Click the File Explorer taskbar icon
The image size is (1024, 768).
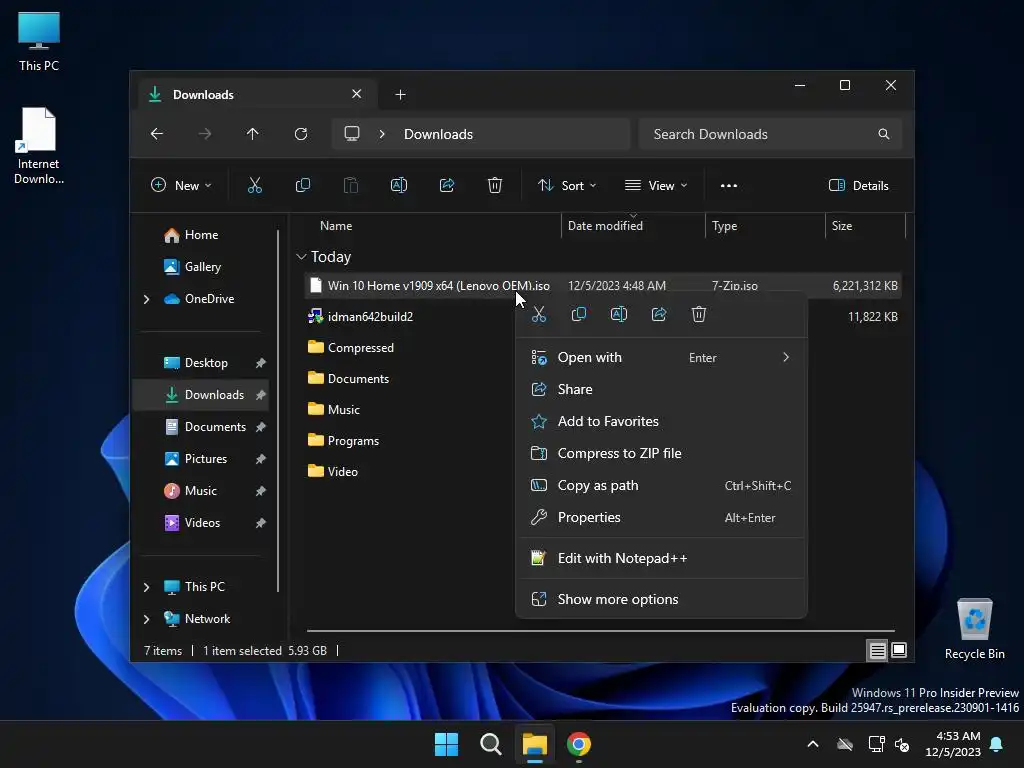coord(534,744)
